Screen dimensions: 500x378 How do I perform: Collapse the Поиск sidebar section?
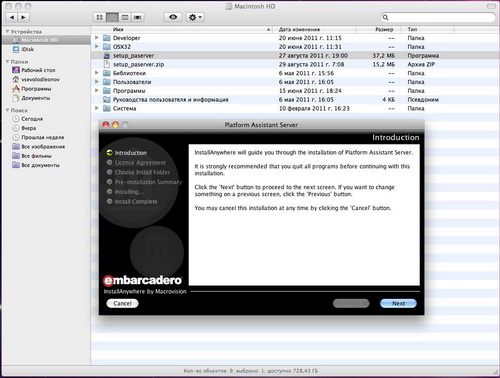coord(7,110)
